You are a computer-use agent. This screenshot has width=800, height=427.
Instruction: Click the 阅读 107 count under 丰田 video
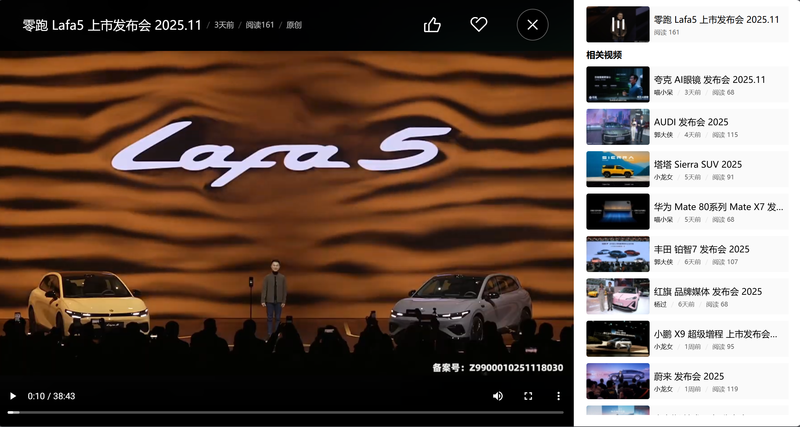(725, 262)
